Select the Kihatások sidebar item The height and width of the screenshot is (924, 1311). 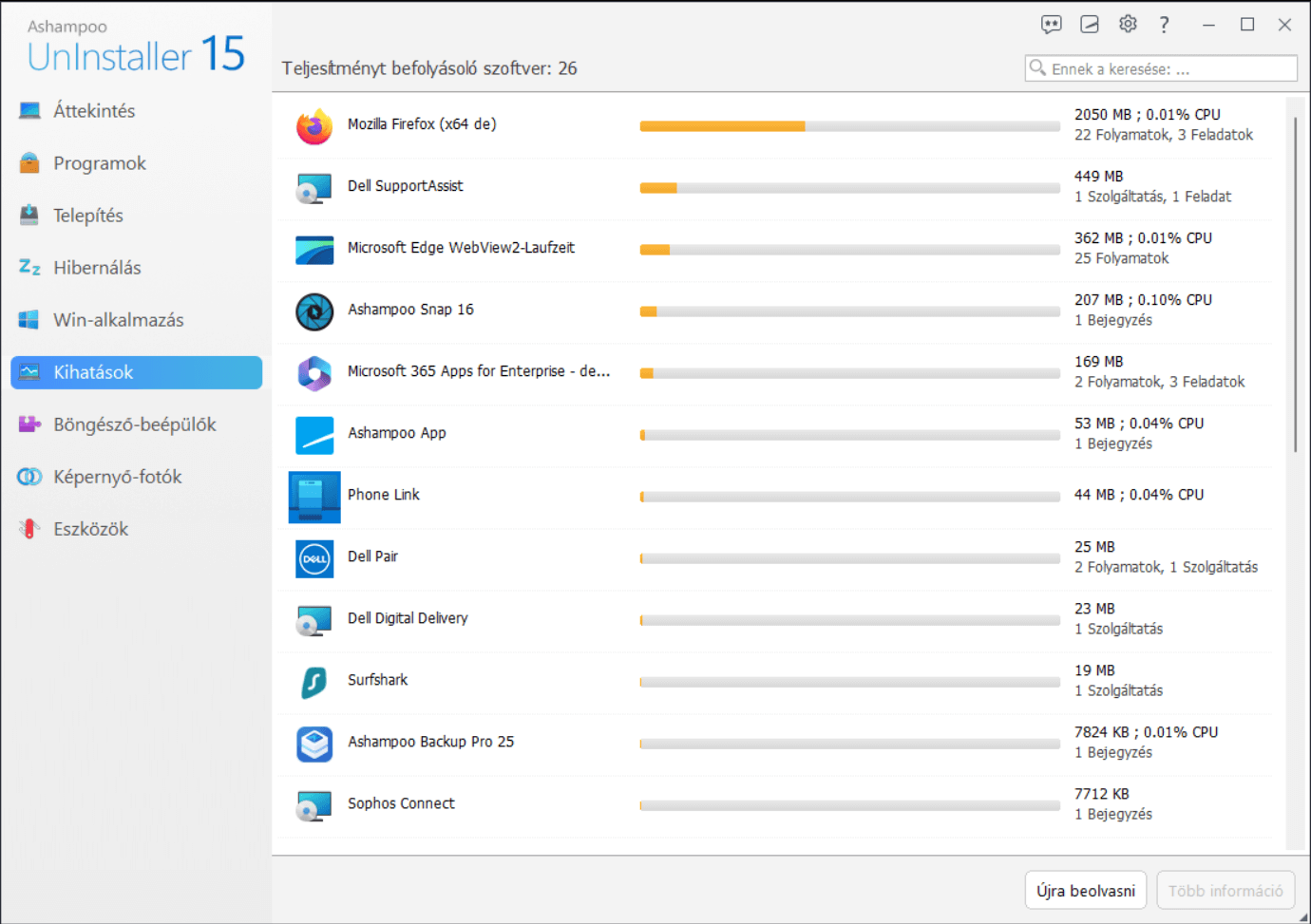click(x=136, y=372)
